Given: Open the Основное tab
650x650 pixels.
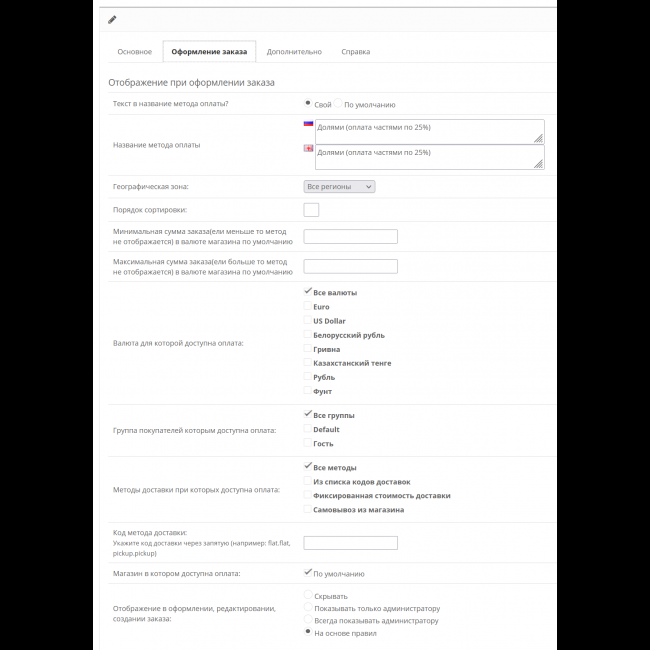Looking at the screenshot, I should (x=134, y=52).
